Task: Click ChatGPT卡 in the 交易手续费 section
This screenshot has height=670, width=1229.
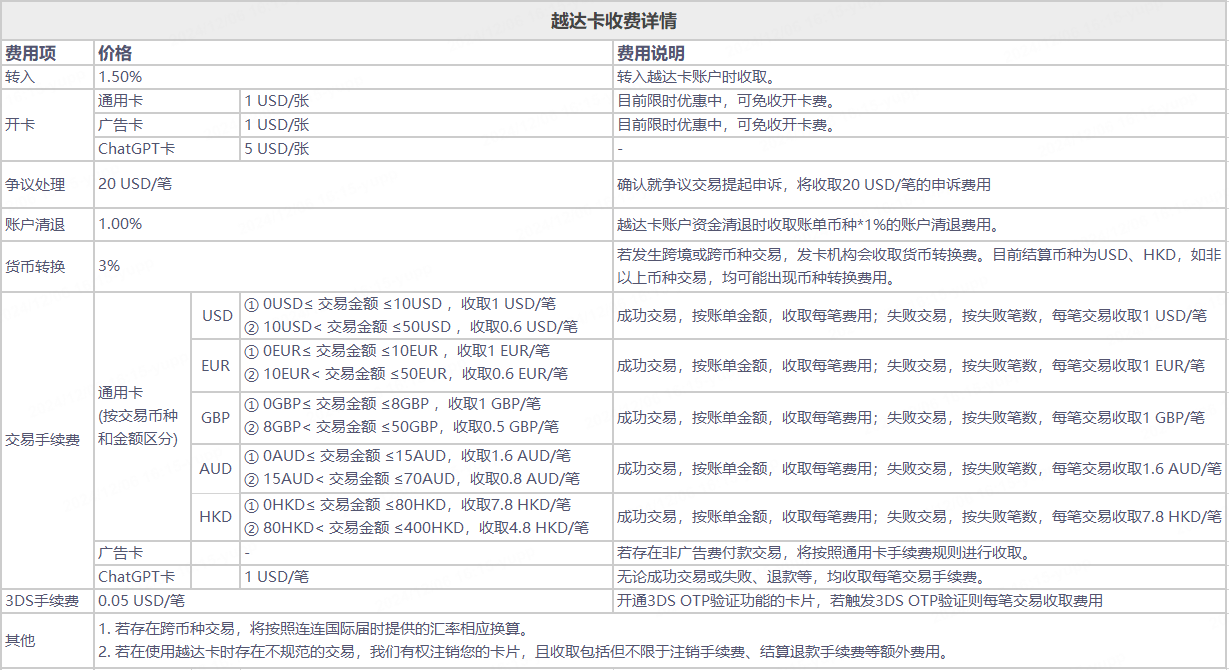Action: tap(136, 577)
